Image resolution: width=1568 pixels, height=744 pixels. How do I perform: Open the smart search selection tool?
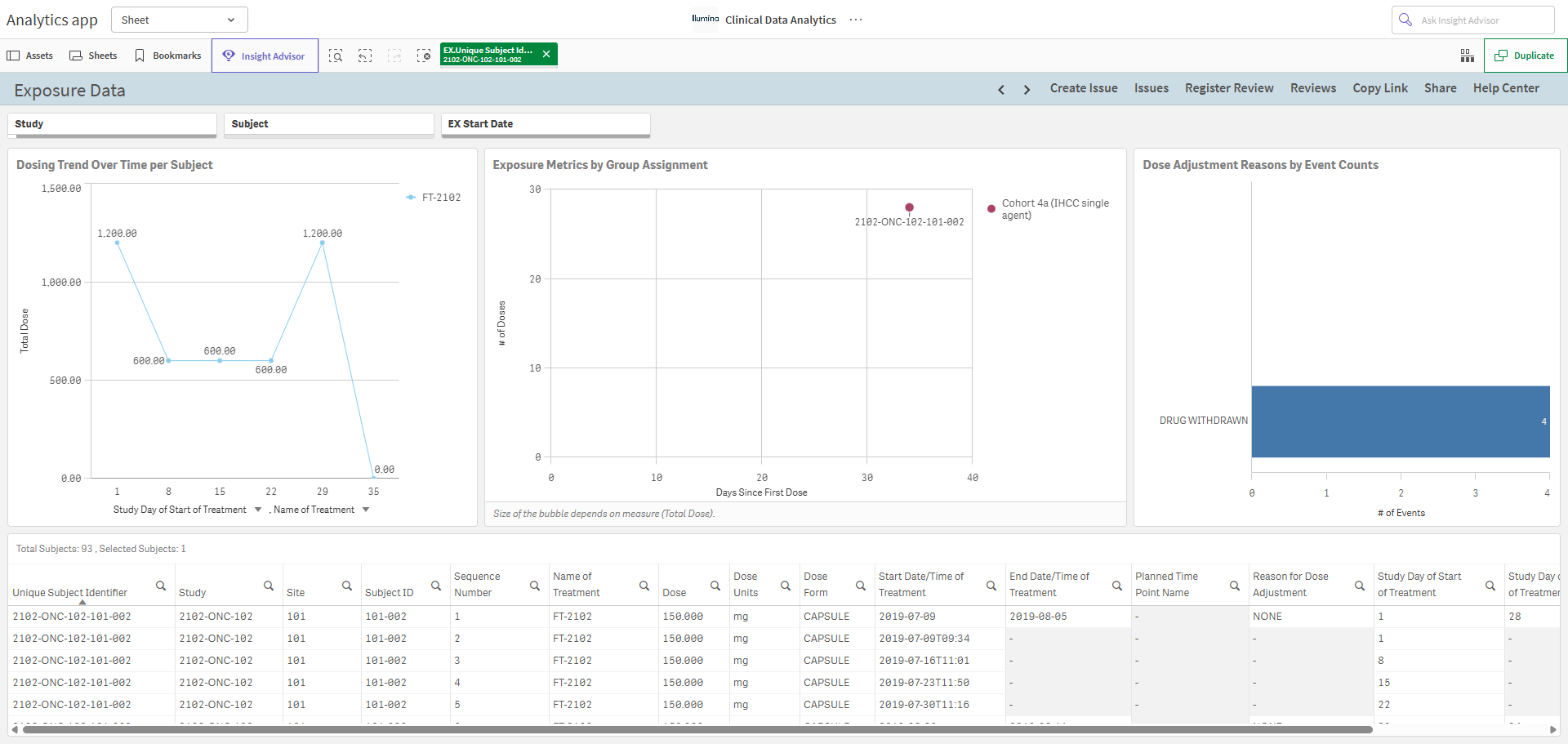coord(336,56)
